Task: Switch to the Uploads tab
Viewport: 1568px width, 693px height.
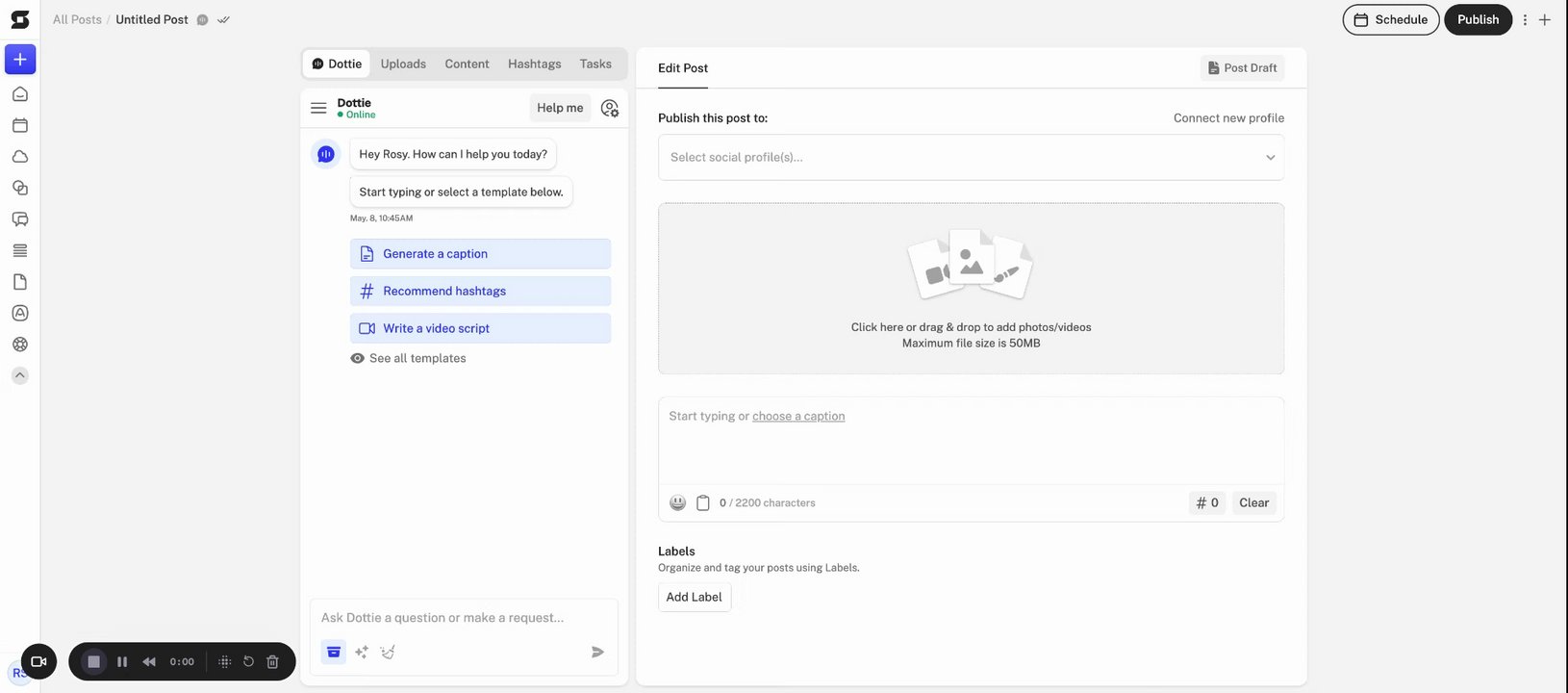Action: 403,64
